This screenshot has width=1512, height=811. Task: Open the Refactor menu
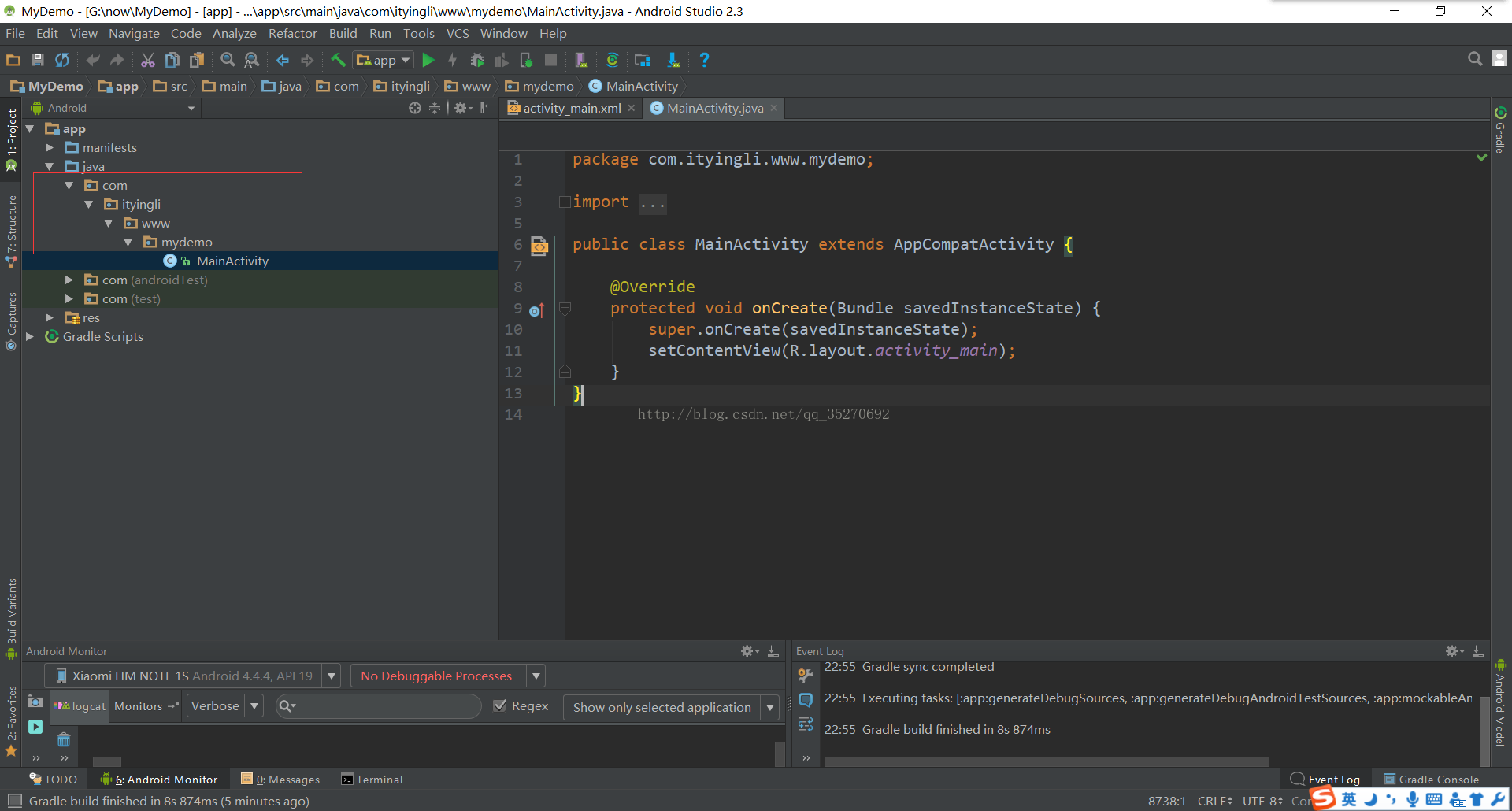(292, 33)
